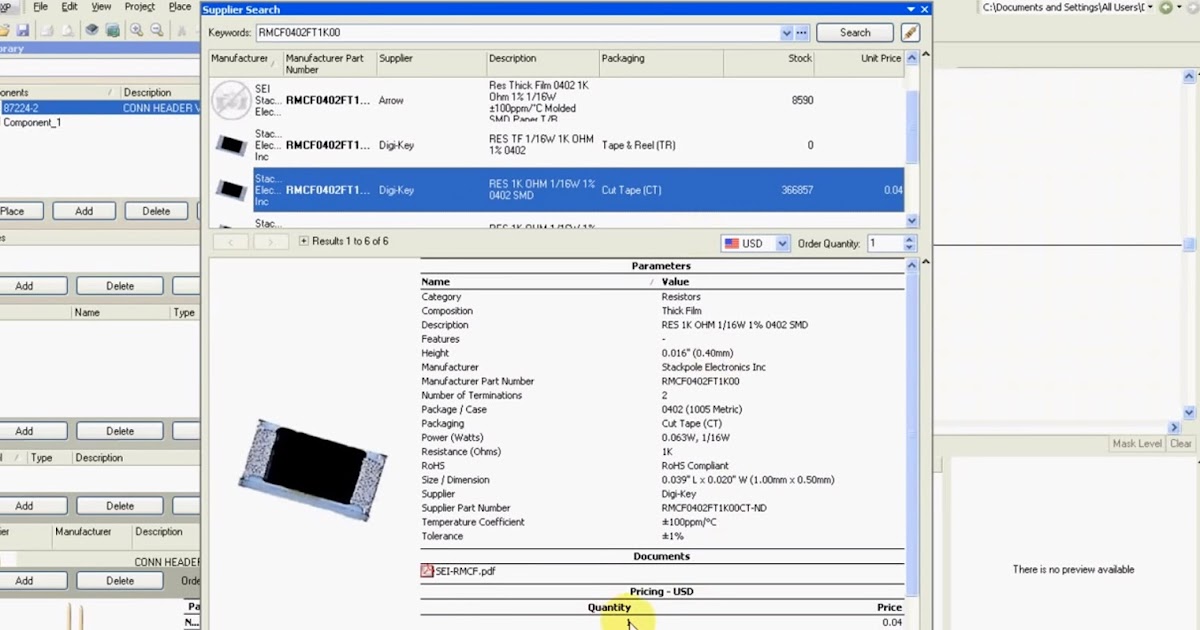Click the RMCF0402FT1K00CT-ND supplier part number value
The image size is (1200, 630).
pos(714,508)
